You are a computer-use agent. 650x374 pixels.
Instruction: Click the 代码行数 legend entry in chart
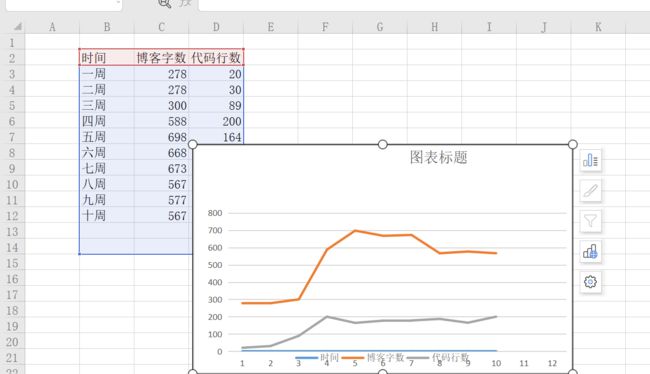point(438,357)
